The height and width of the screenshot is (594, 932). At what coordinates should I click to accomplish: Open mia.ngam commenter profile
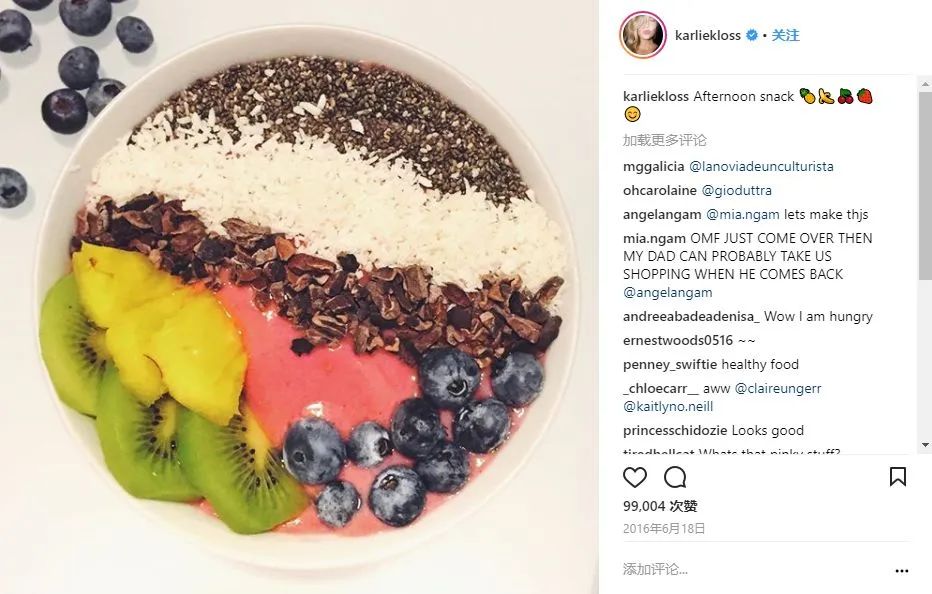(654, 238)
